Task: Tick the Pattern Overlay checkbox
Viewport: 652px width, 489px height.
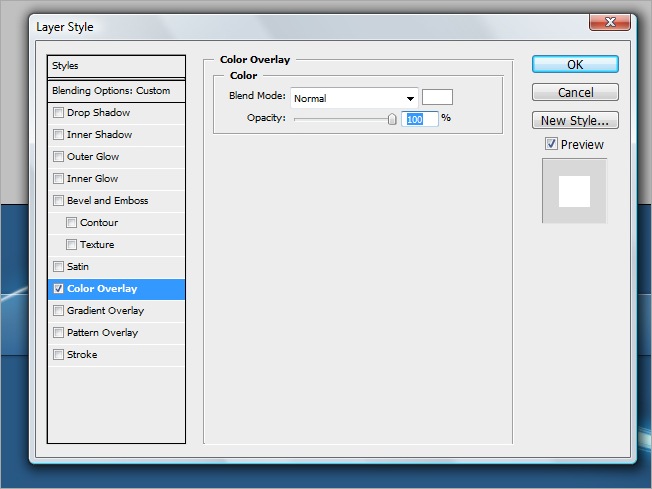Action: 58,333
